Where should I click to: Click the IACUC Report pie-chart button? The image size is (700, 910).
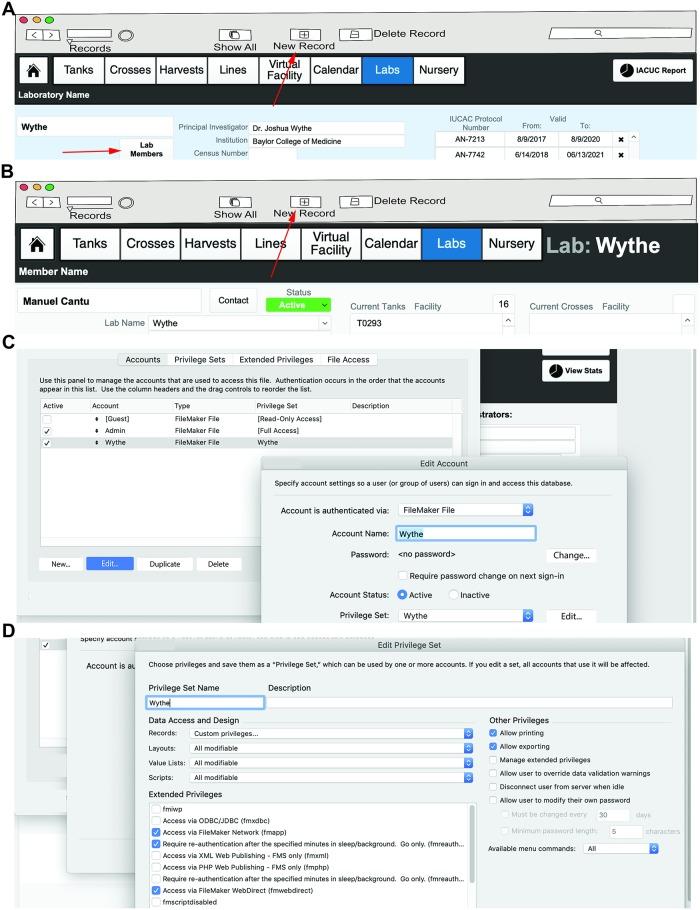coord(653,70)
